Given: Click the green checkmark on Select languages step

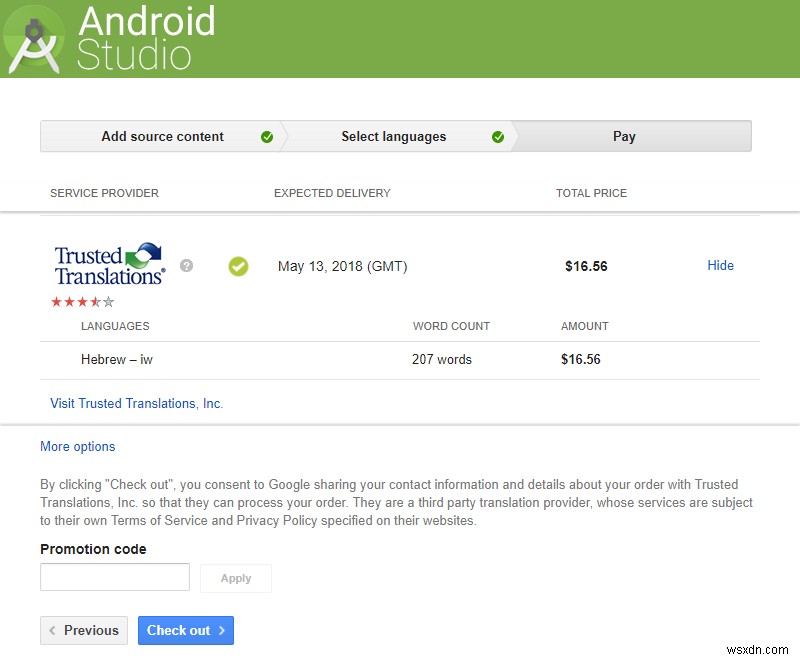Looking at the screenshot, I should [x=497, y=136].
